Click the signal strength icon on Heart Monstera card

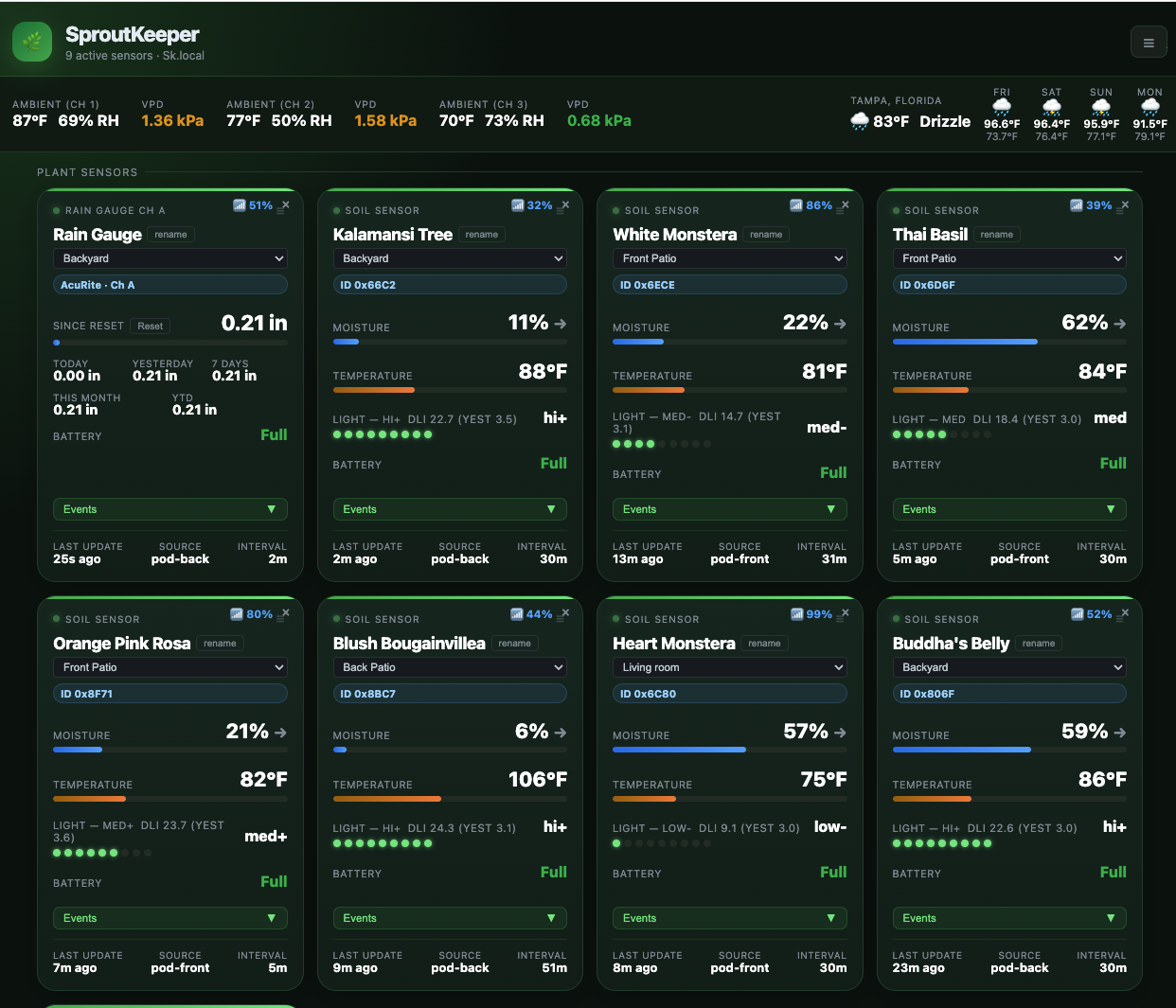(x=797, y=614)
